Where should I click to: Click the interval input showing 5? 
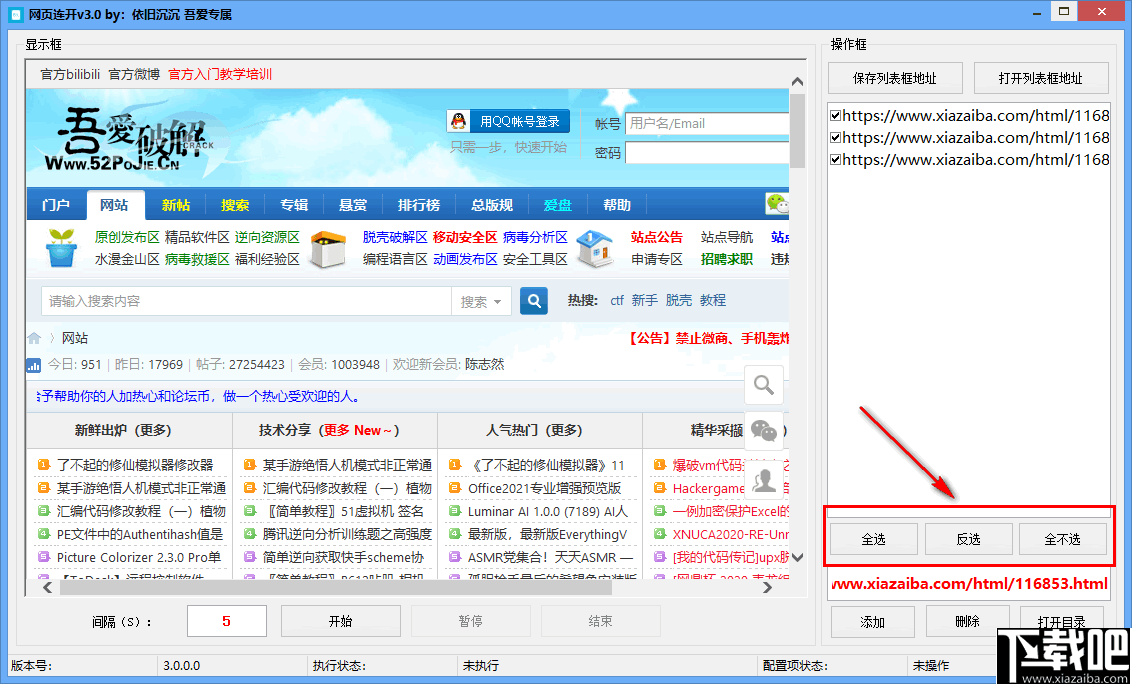pyautogui.click(x=226, y=620)
